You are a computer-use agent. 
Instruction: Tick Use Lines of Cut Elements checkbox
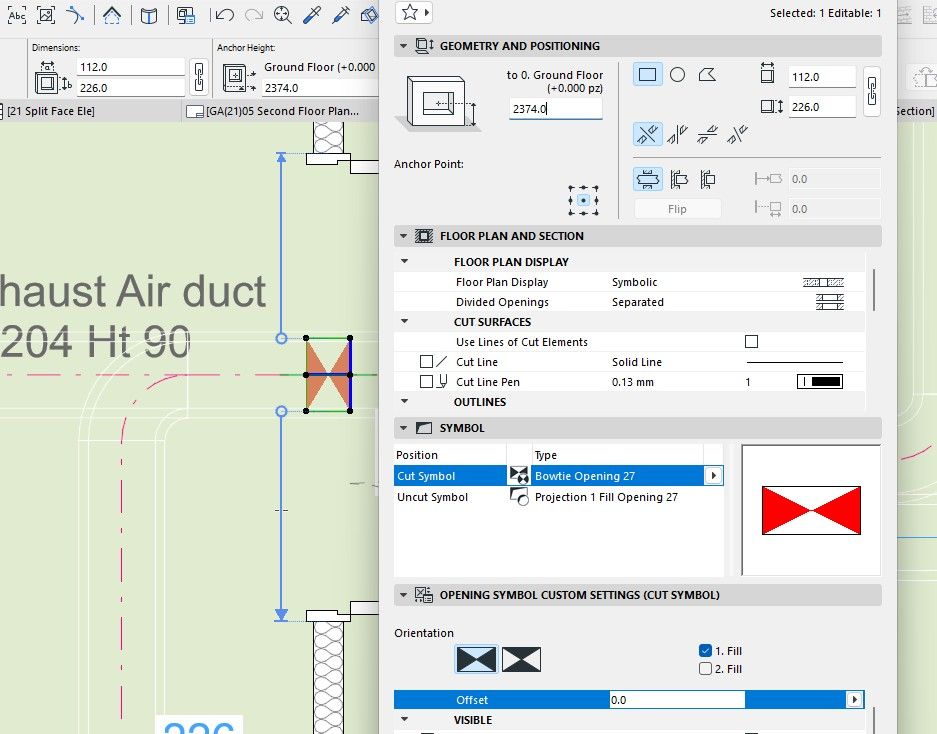tap(751, 342)
